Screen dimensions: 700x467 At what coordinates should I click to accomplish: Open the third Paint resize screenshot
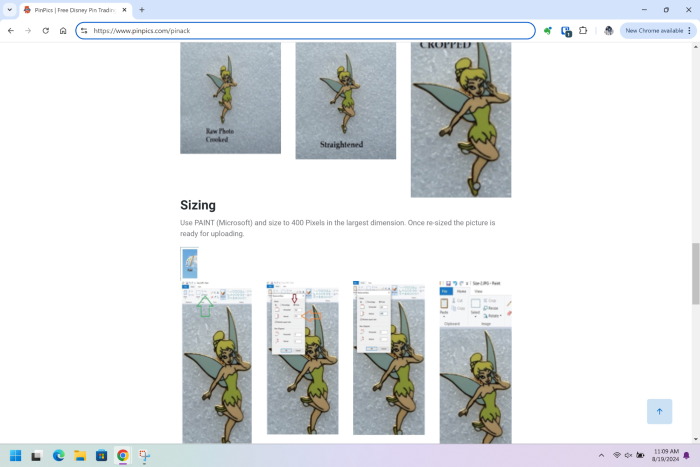tap(389, 358)
